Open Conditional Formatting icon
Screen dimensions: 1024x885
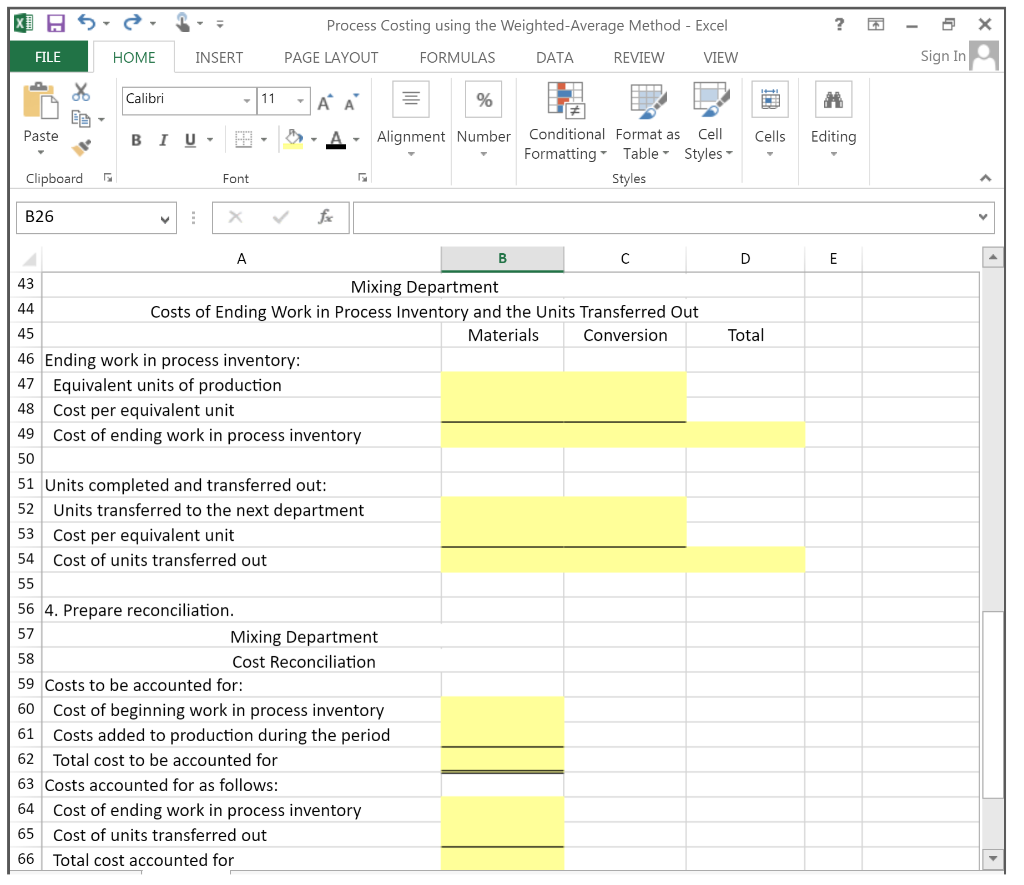coord(566,101)
